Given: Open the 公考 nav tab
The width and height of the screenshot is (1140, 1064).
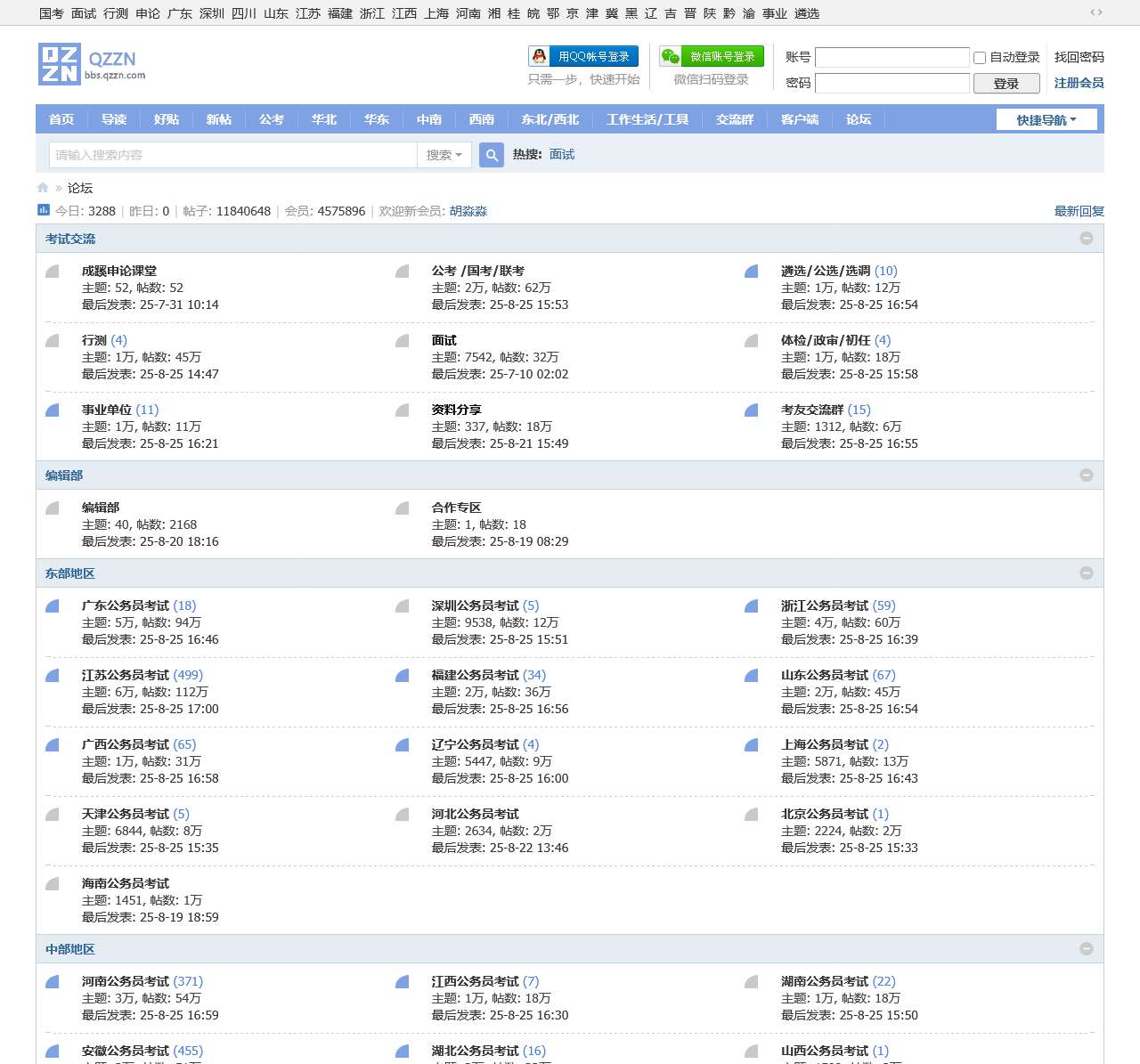Looking at the screenshot, I should tap(272, 119).
